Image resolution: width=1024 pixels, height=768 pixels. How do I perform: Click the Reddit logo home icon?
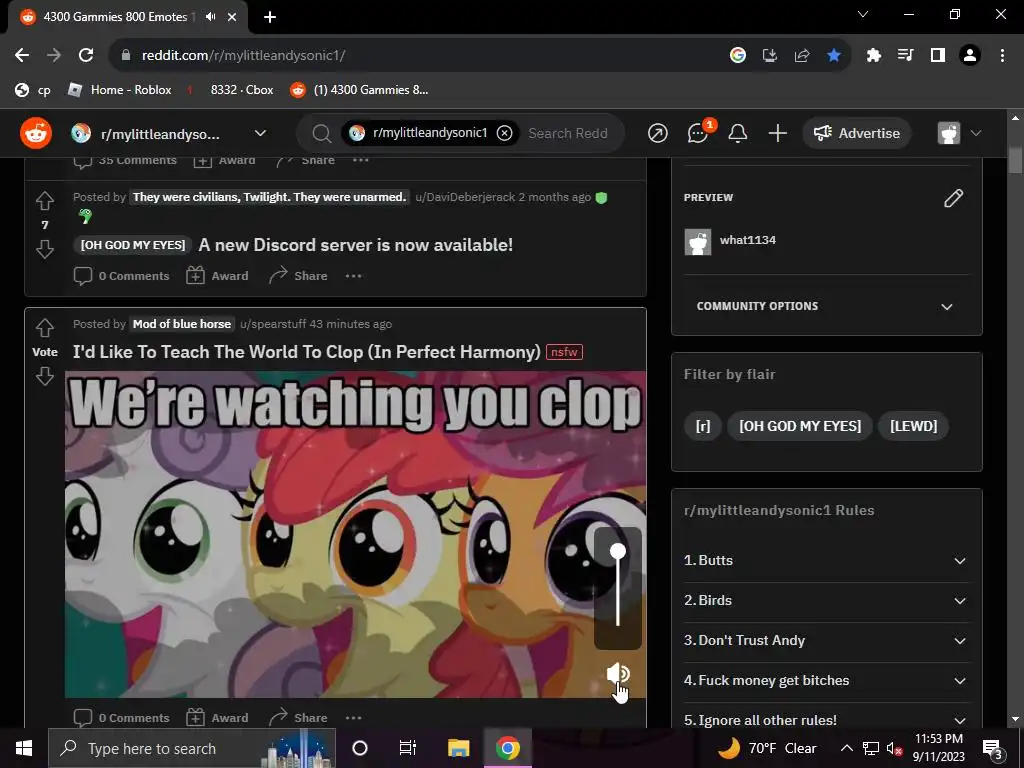[x=36, y=133]
